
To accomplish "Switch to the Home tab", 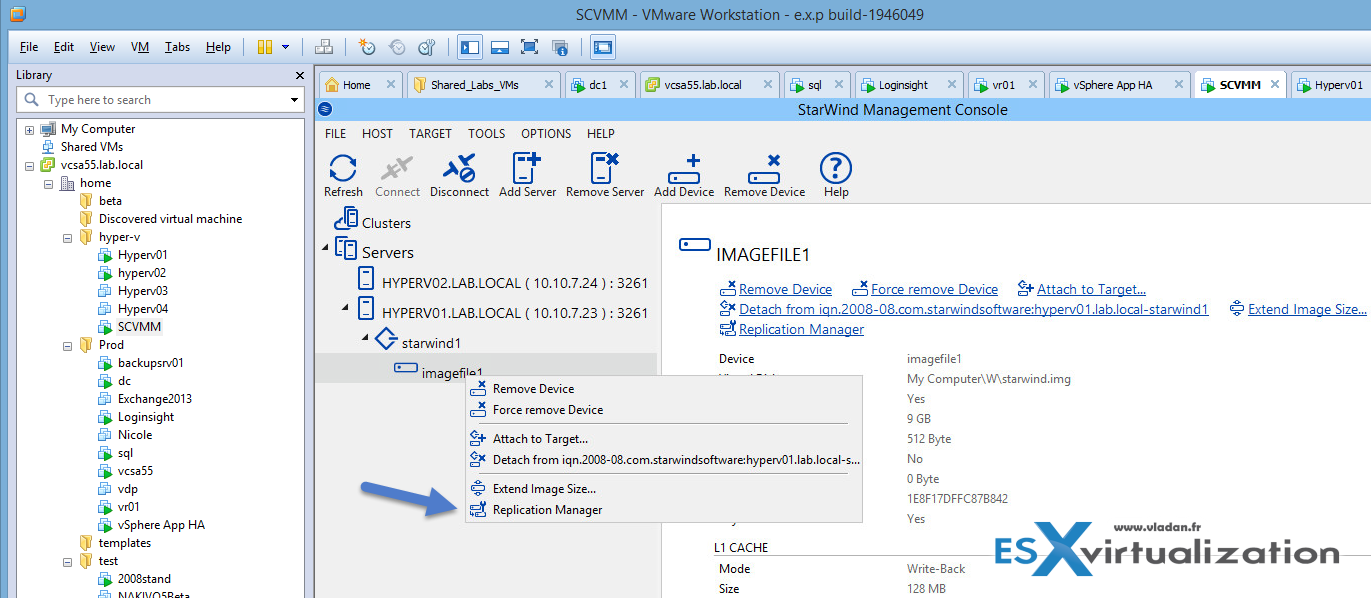I will [356, 85].
